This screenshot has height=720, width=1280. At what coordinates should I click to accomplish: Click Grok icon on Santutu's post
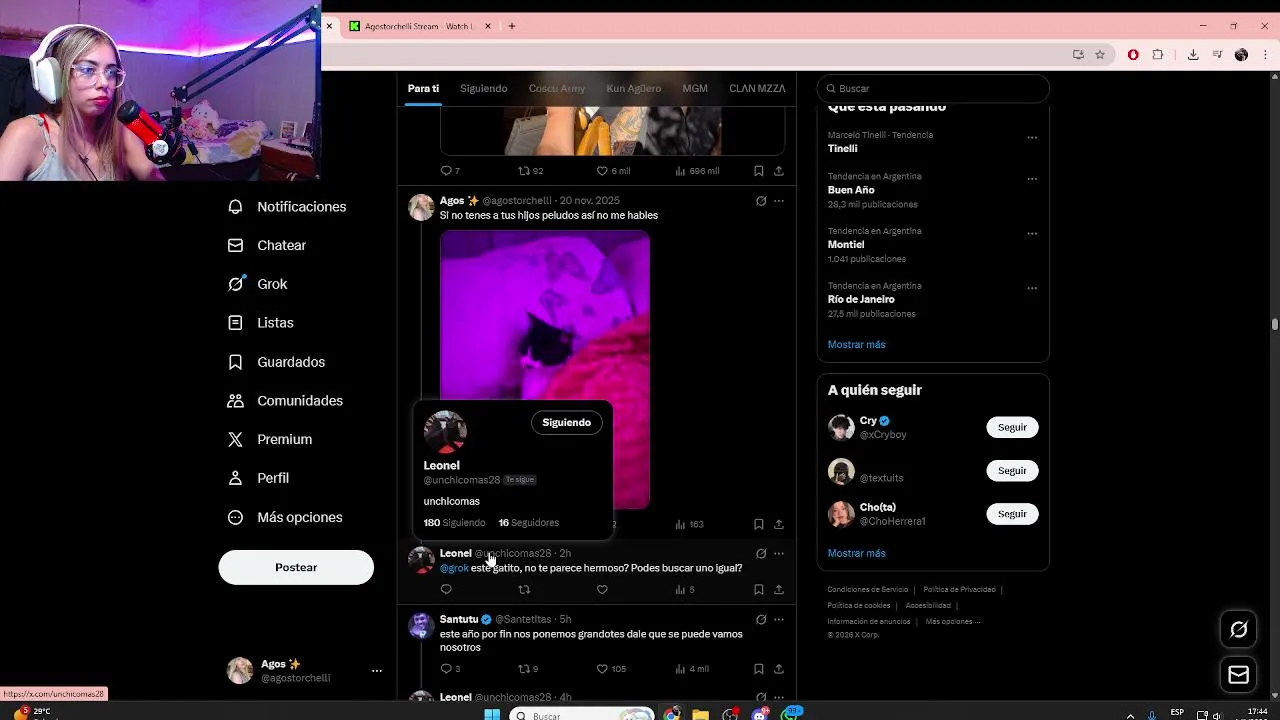(761, 619)
